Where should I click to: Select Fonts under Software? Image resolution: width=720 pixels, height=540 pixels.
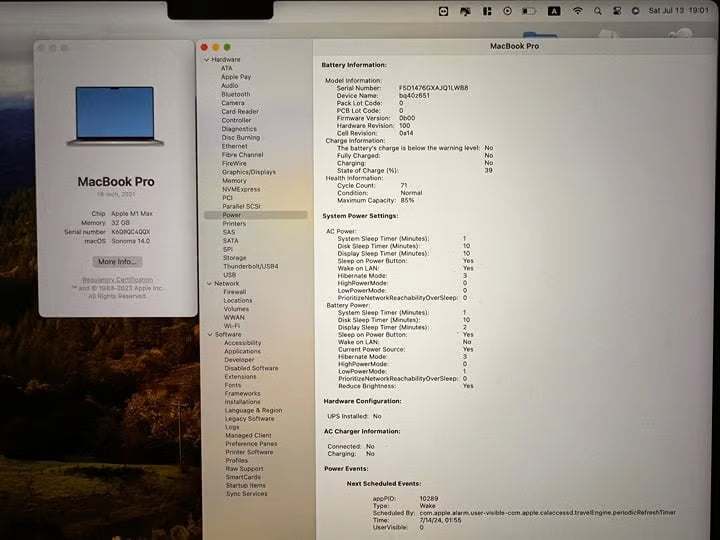click(233, 385)
